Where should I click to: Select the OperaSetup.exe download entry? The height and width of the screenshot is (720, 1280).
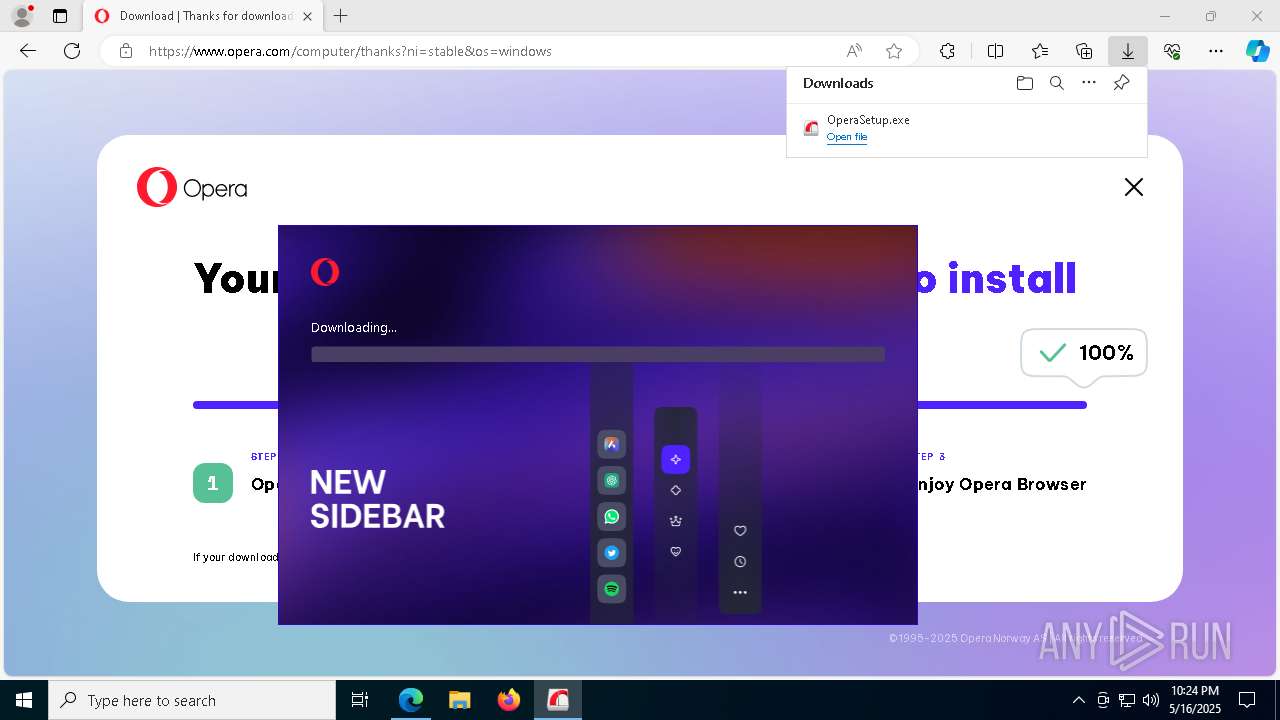[x=967, y=128]
